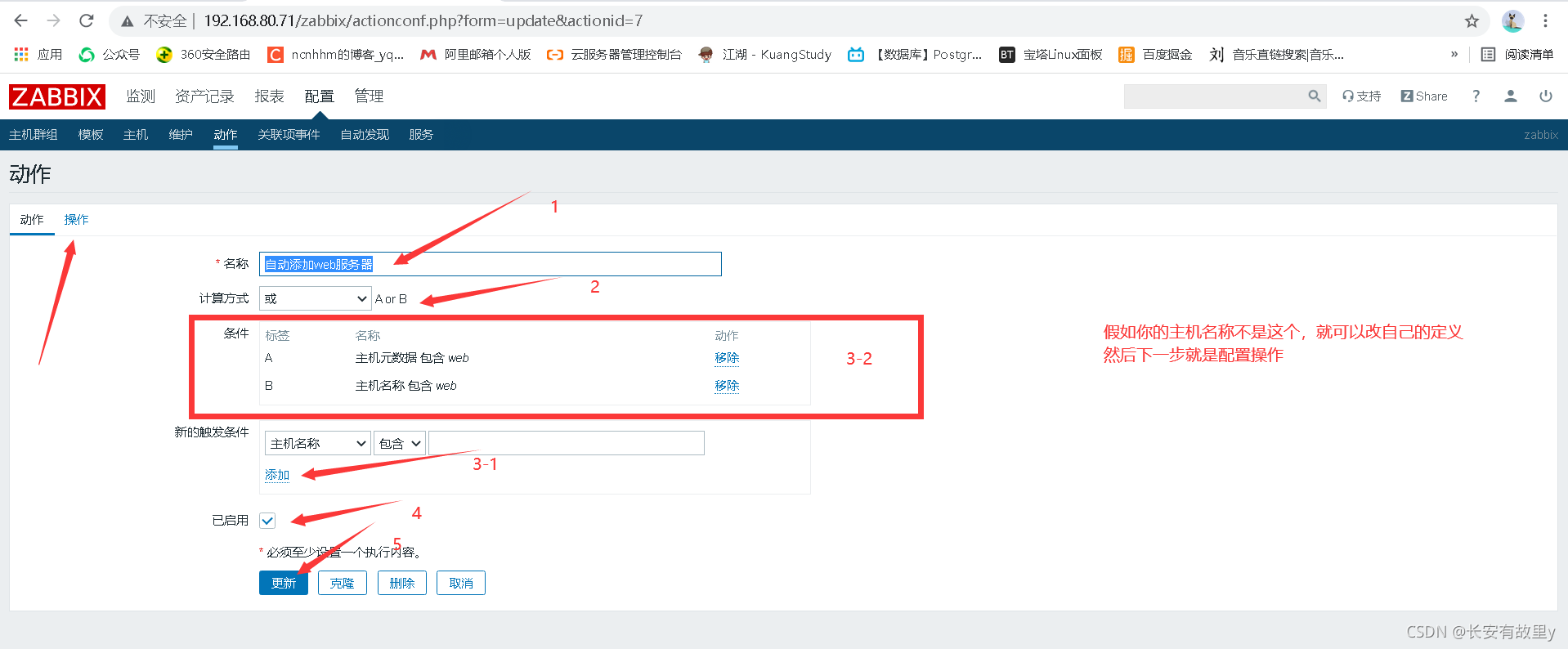Click the logout power icon
The image size is (1568, 649).
(x=1546, y=96)
